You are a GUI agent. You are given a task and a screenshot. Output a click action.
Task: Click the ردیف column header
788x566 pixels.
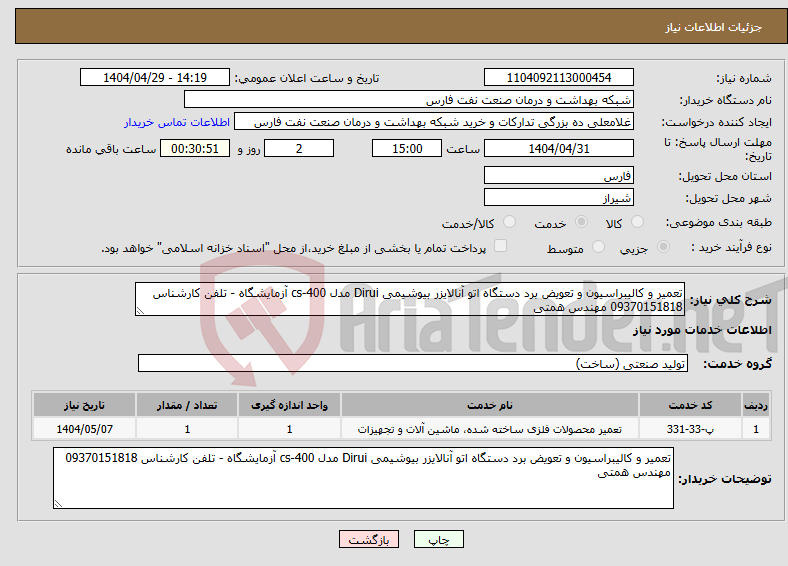point(756,405)
